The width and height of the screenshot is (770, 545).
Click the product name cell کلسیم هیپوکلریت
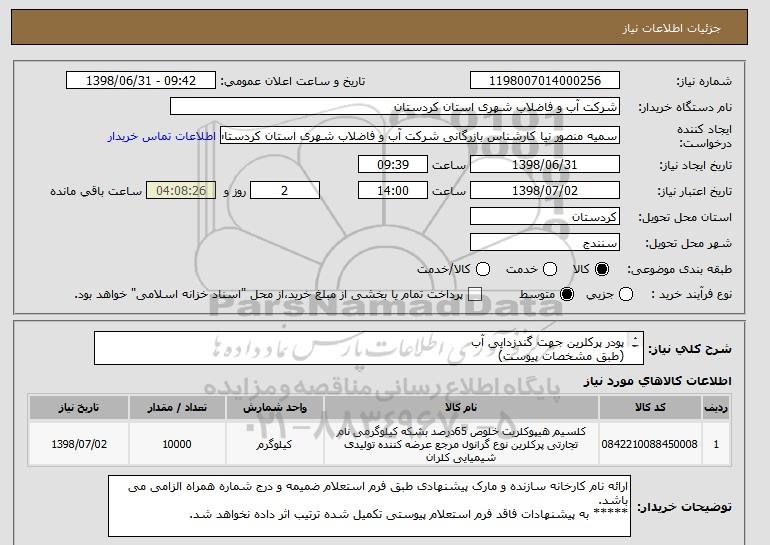click(461, 444)
